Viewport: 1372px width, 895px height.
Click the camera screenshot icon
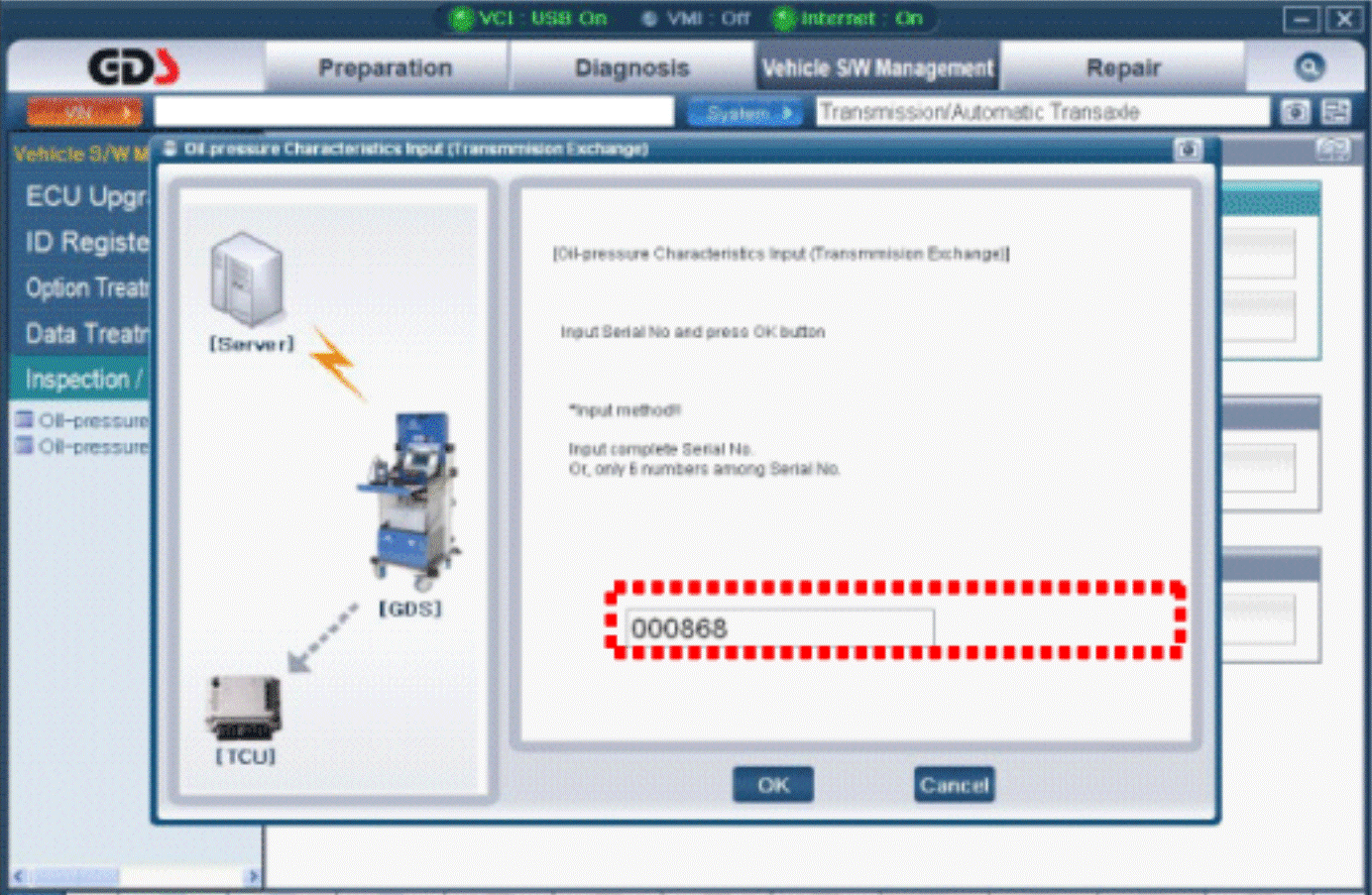(1295, 112)
